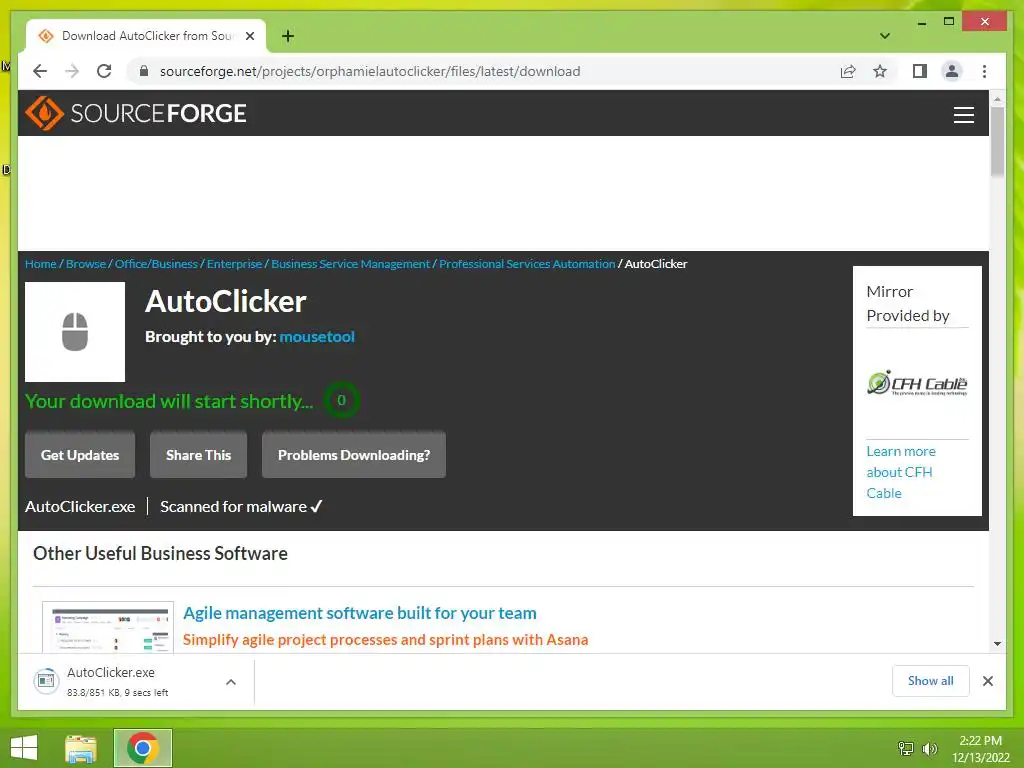Click the page vertical scrollbar thumb
The width and height of the screenshot is (1024, 768).
click(997, 140)
